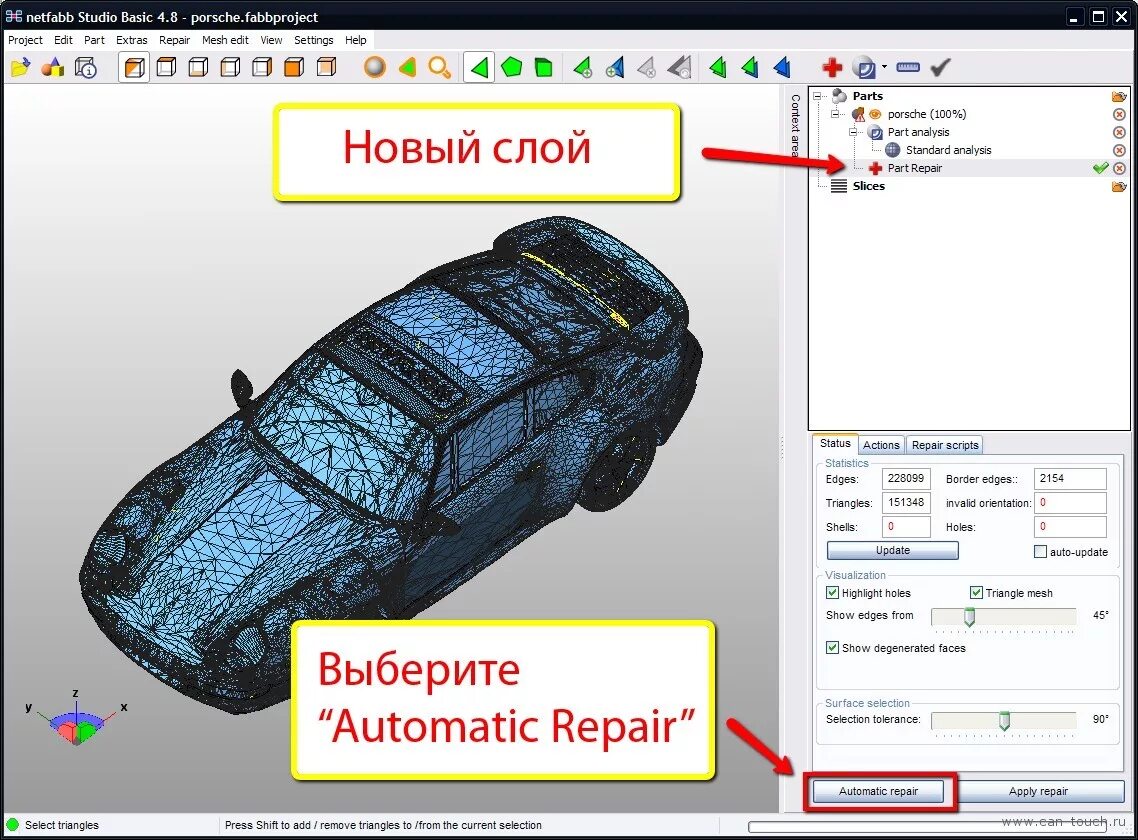
Task: Click the folder icon beside Slices
Action: (x=1118, y=187)
